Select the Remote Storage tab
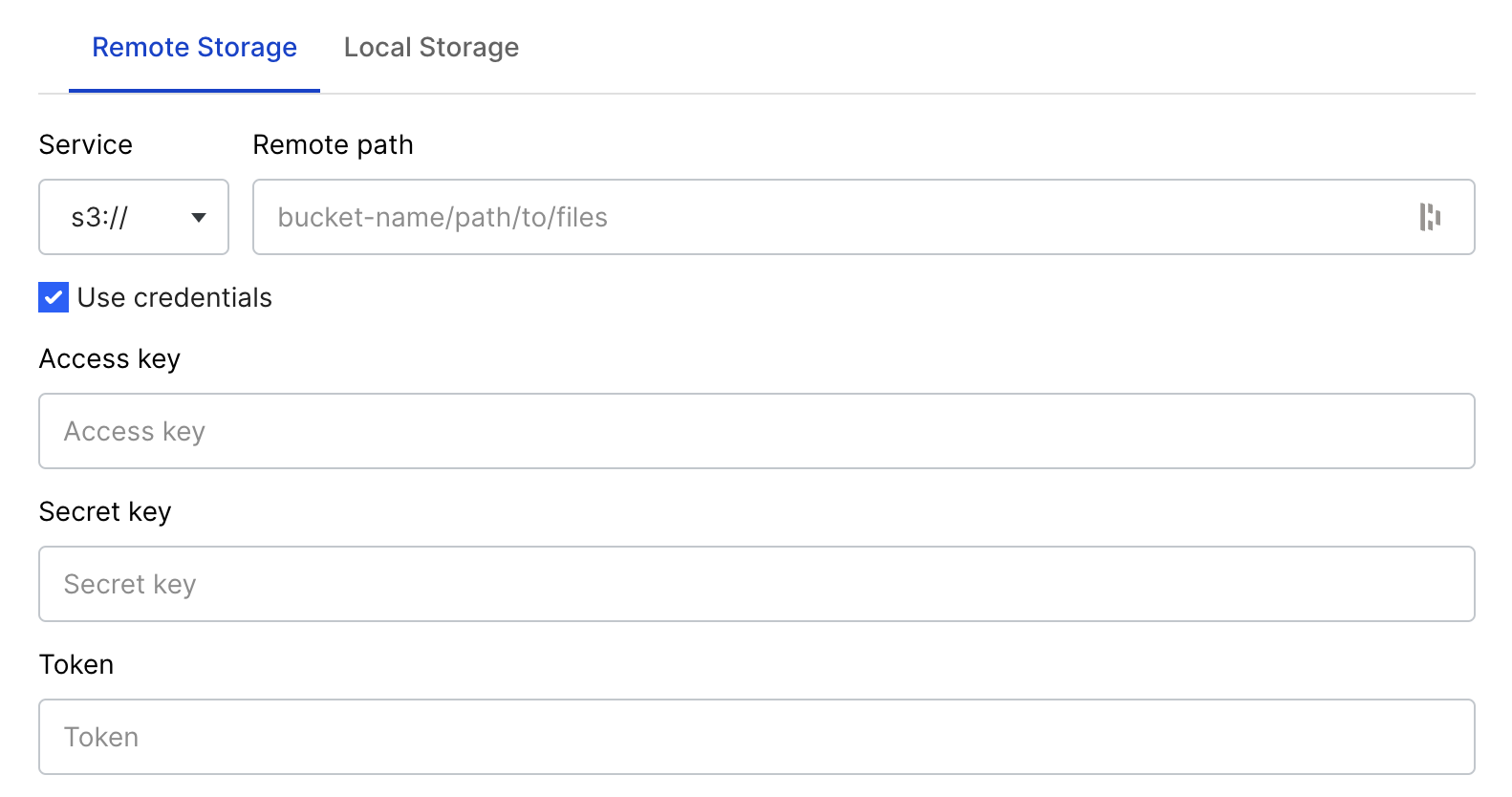The height and width of the screenshot is (797, 1512). pos(194,47)
